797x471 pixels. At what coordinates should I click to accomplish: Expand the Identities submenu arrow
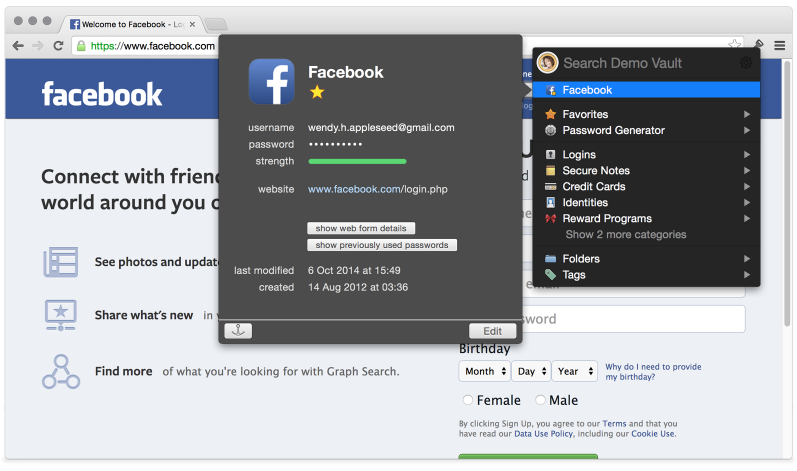[x=747, y=202]
